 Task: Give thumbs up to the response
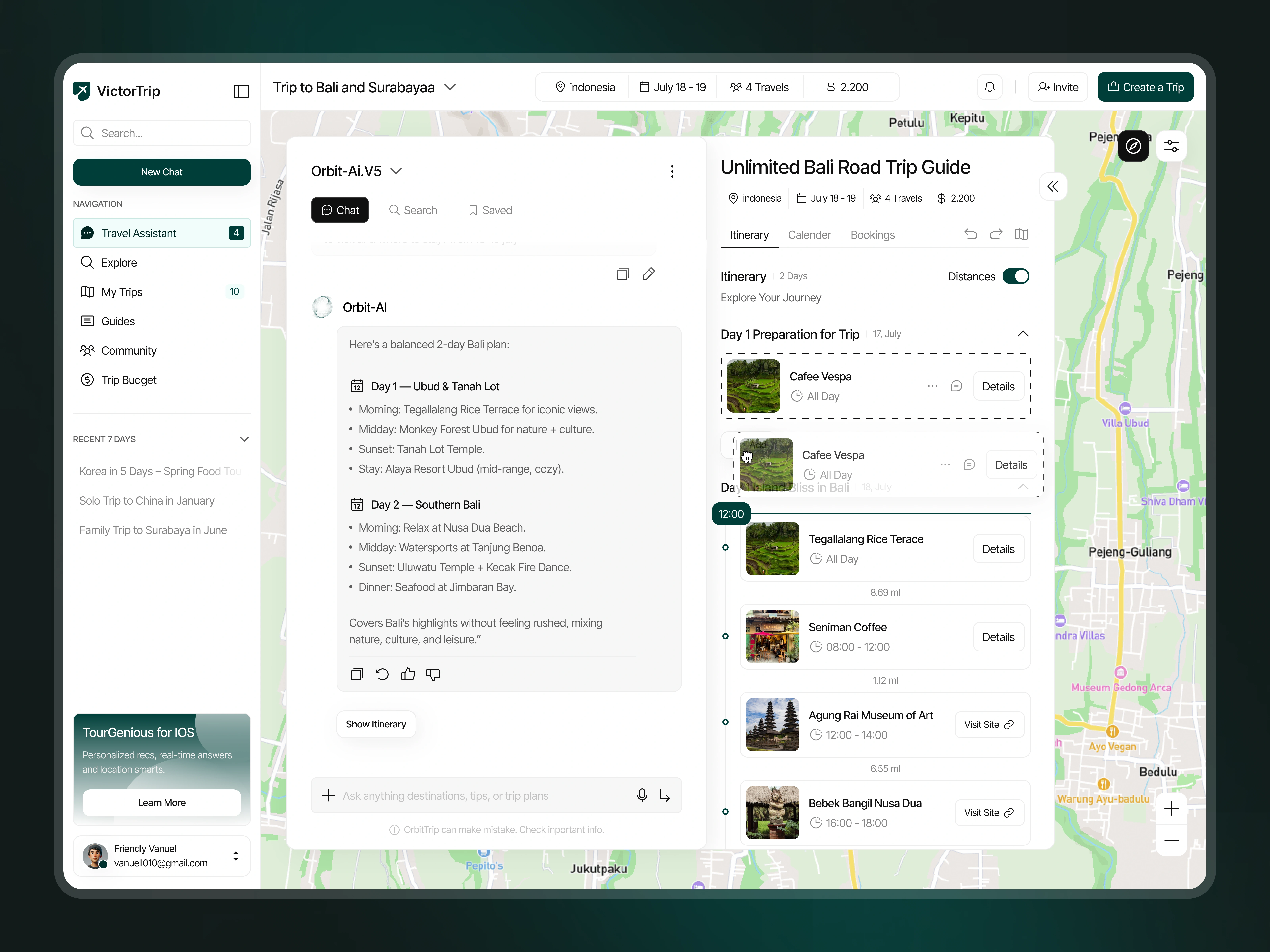click(408, 674)
